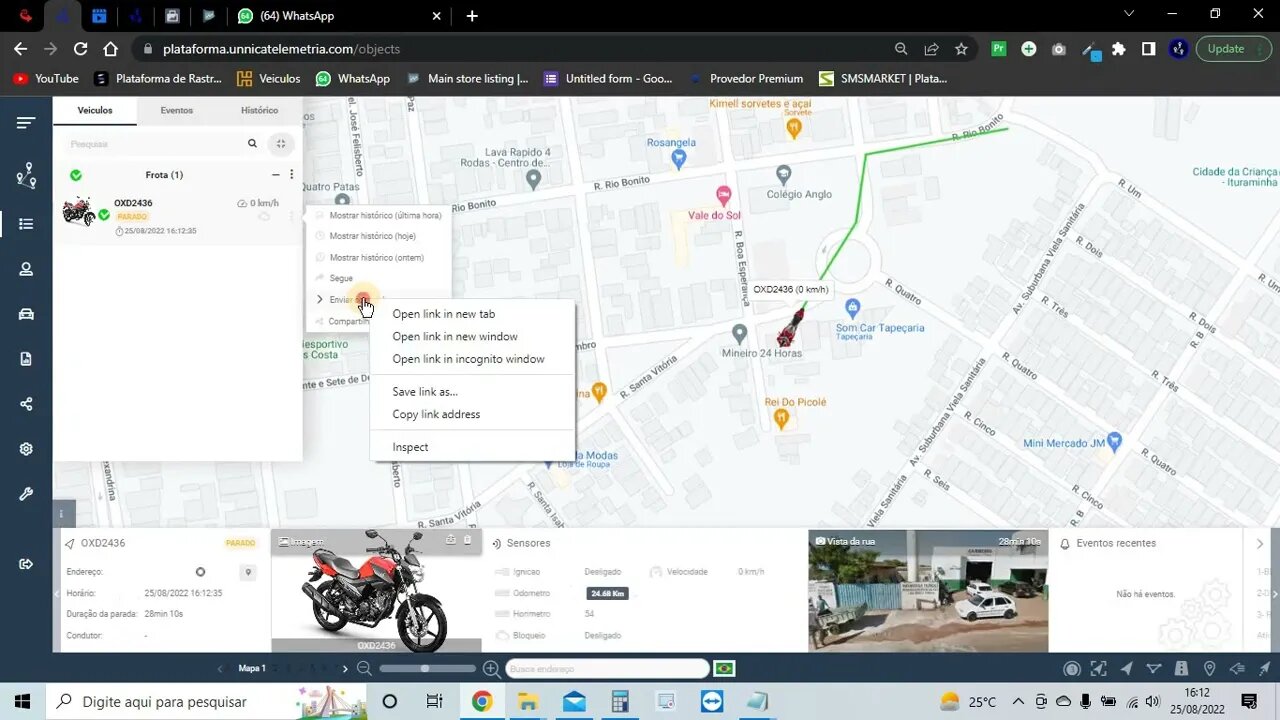Open the share sidebar icon
The width and height of the screenshot is (1280, 720).
pyautogui.click(x=26, y=404)
